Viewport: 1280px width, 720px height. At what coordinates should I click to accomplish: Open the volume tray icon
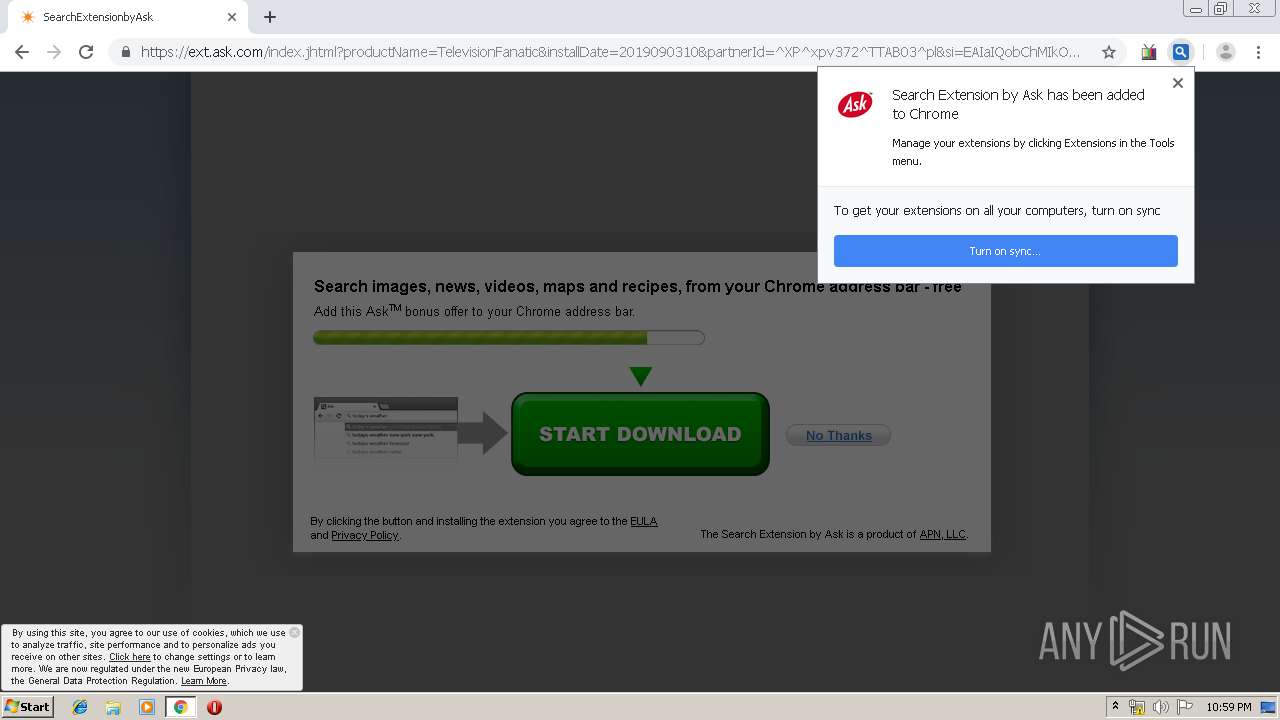pyautogui.click(x=1161, y=707)
